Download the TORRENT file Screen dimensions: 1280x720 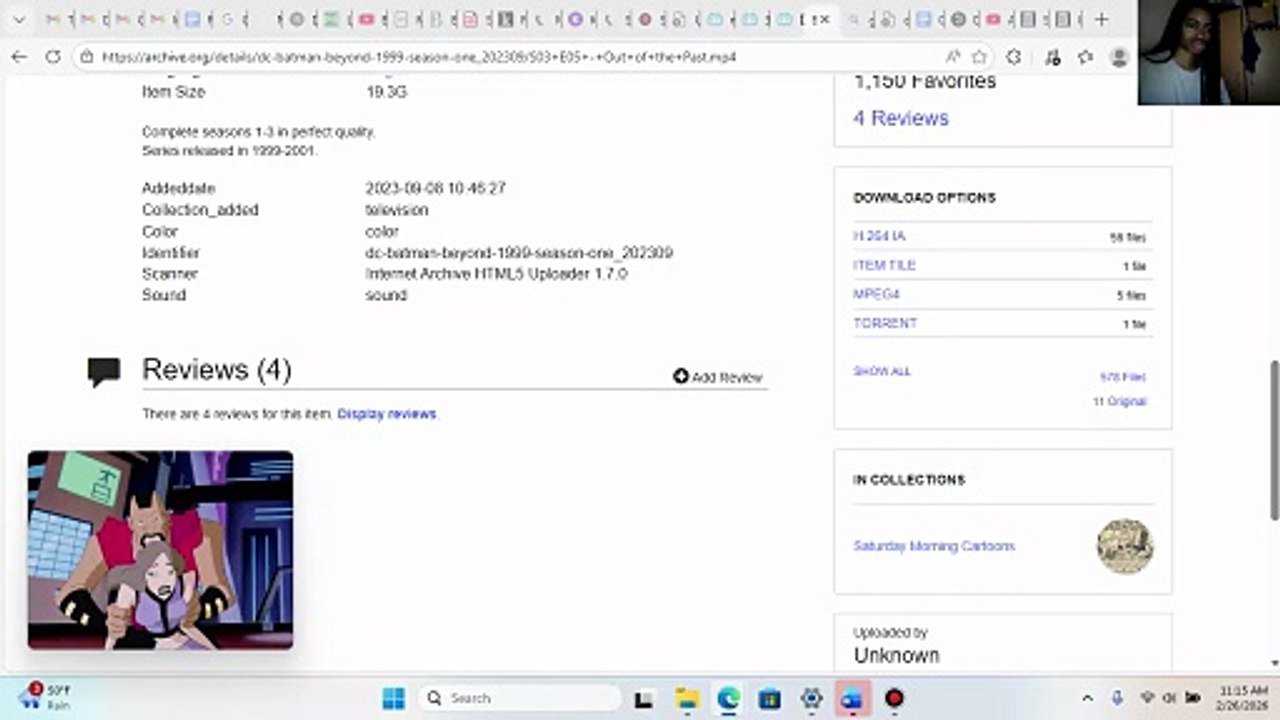(885, 323)
